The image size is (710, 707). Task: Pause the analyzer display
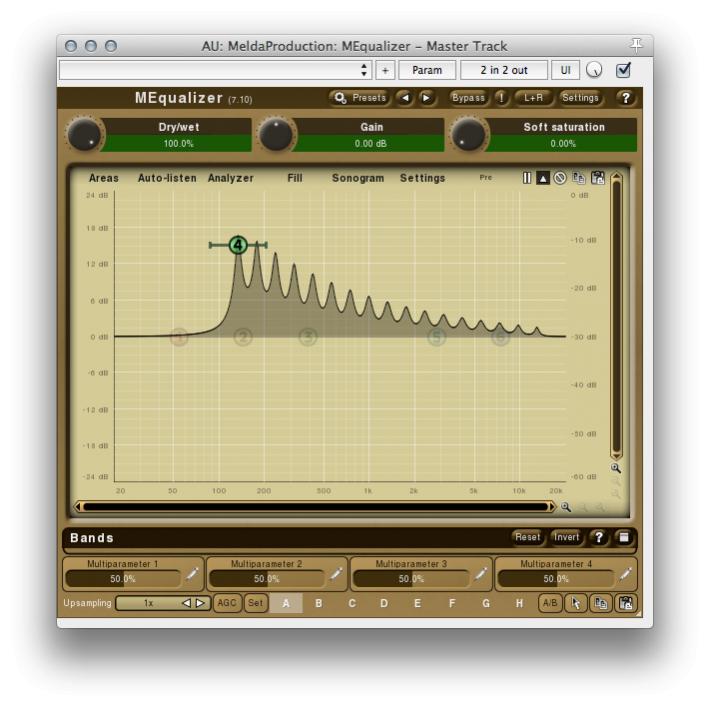(527, 178)
